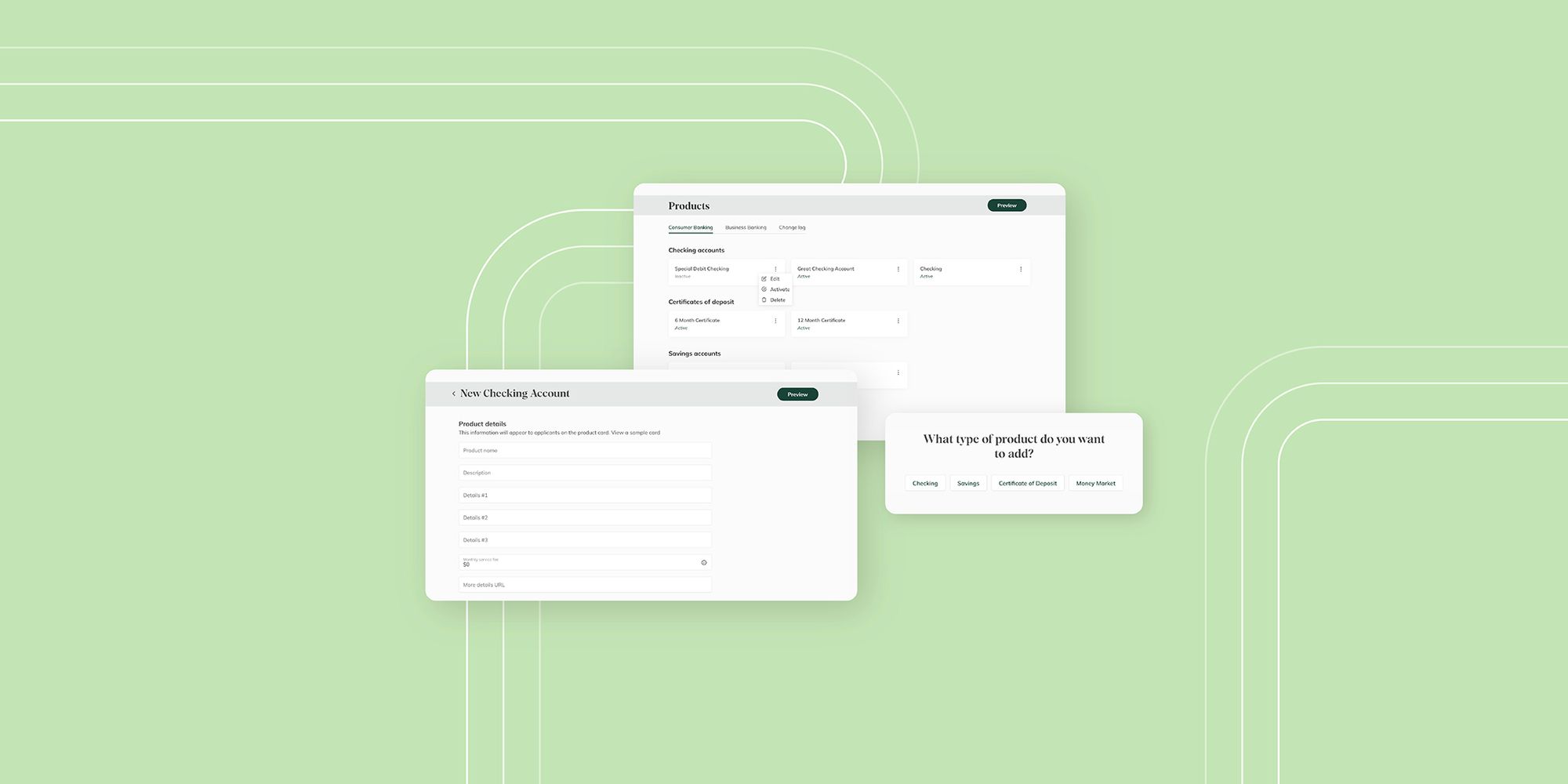This screenshot has height=784, width=1568.
Task: Open the savings account card options menu
Action: [x=898, y=372]
